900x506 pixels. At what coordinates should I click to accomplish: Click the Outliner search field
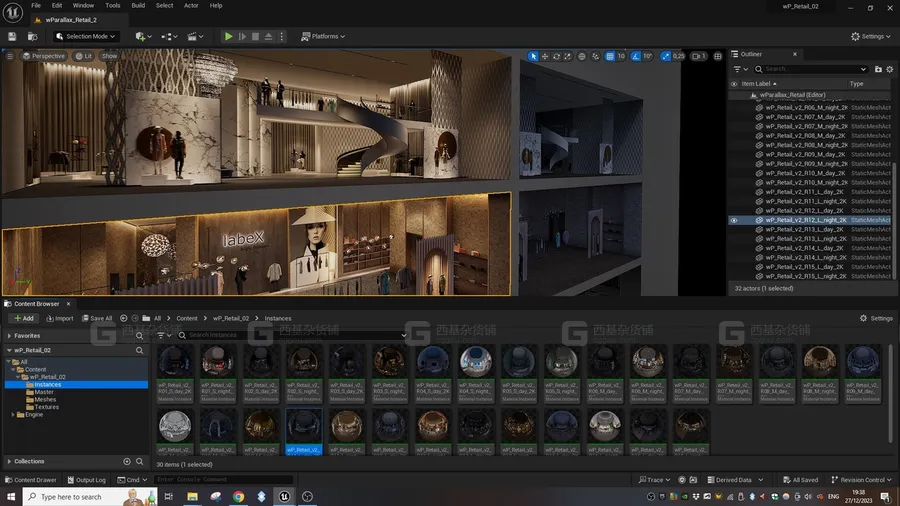(x=810, y=69)
